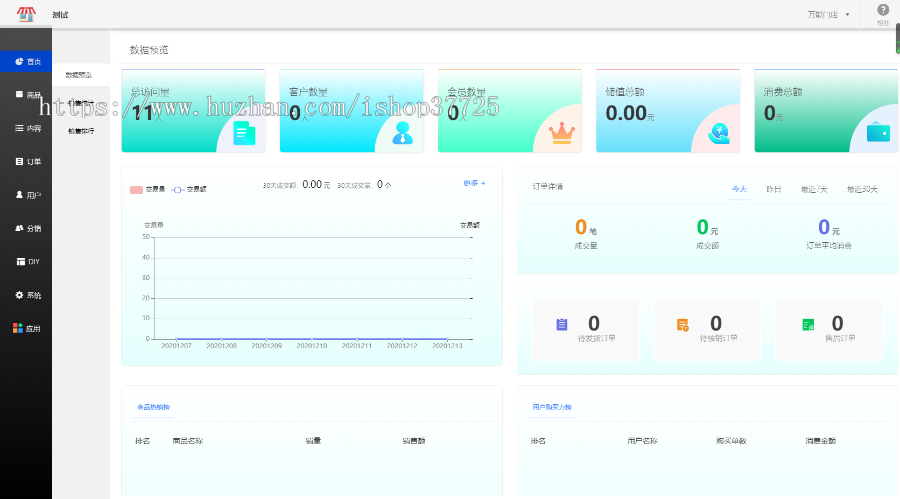Click the page vertical scrollbar

point(896,40)
